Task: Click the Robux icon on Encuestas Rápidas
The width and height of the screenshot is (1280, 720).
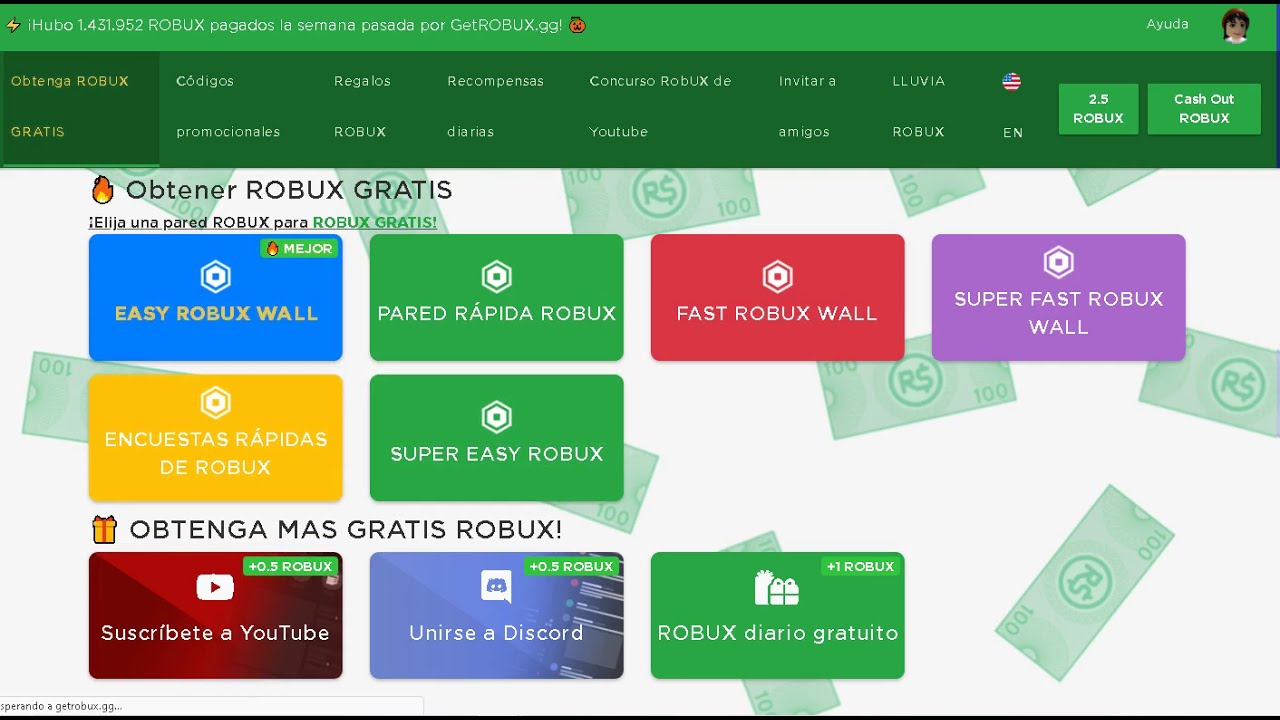Action: [x=215, y=402]
